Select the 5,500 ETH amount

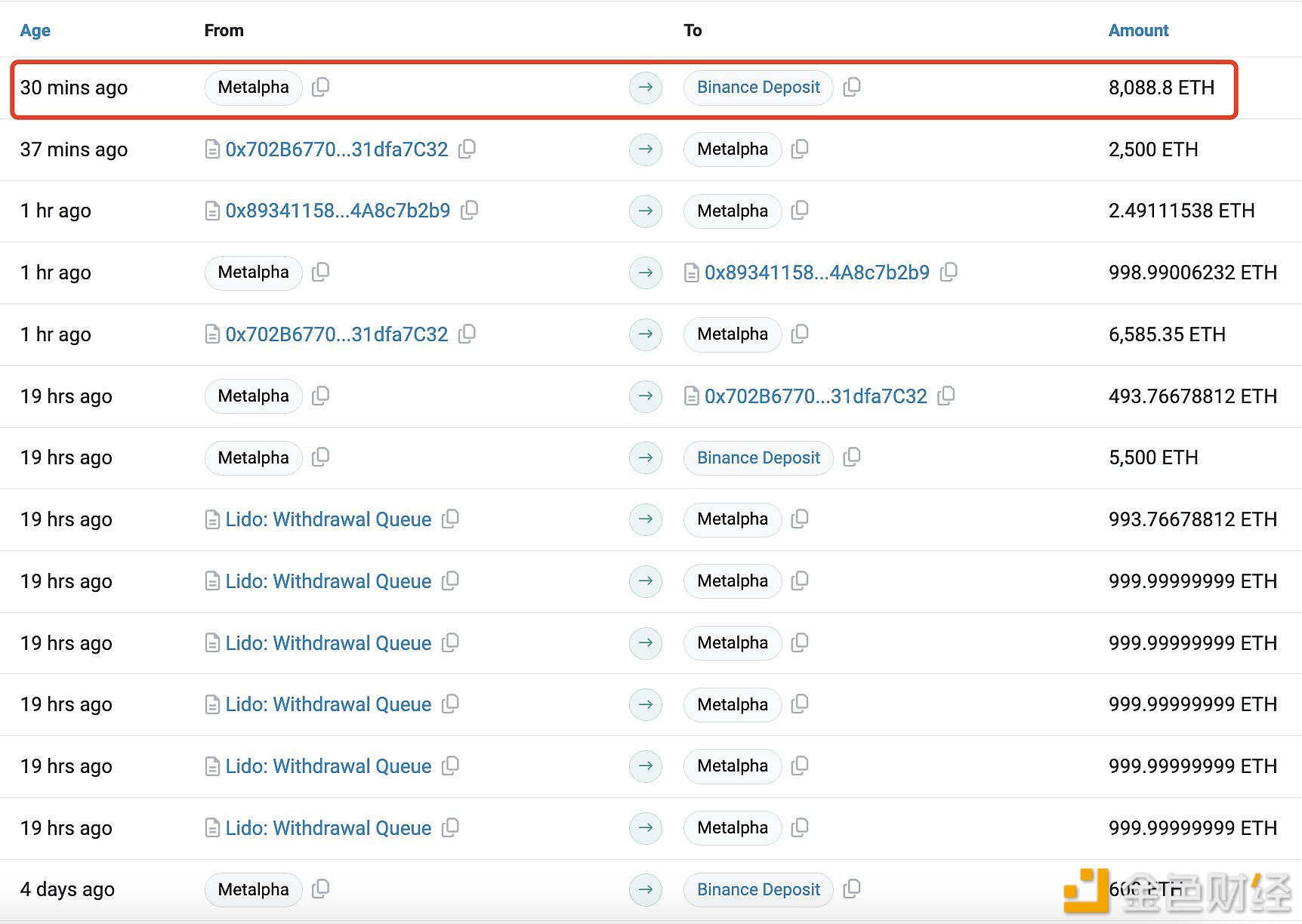pyautogui.click(x=1153, y=457)
